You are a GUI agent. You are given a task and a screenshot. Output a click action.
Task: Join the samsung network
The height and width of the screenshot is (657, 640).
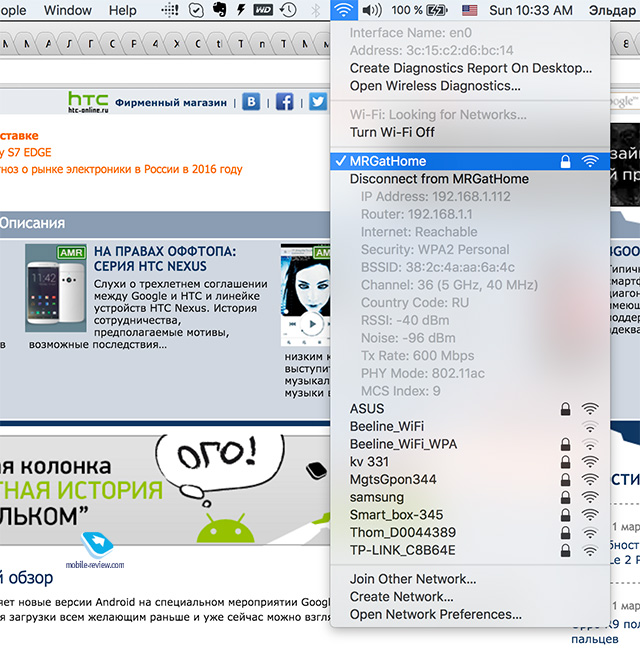click(x=470, y=497)
